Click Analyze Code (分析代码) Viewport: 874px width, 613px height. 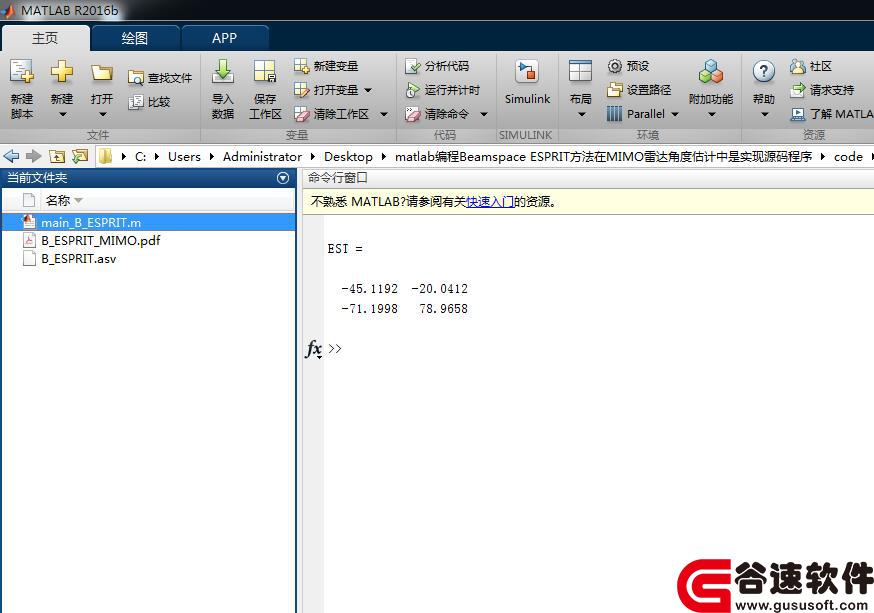click(437, 66)
